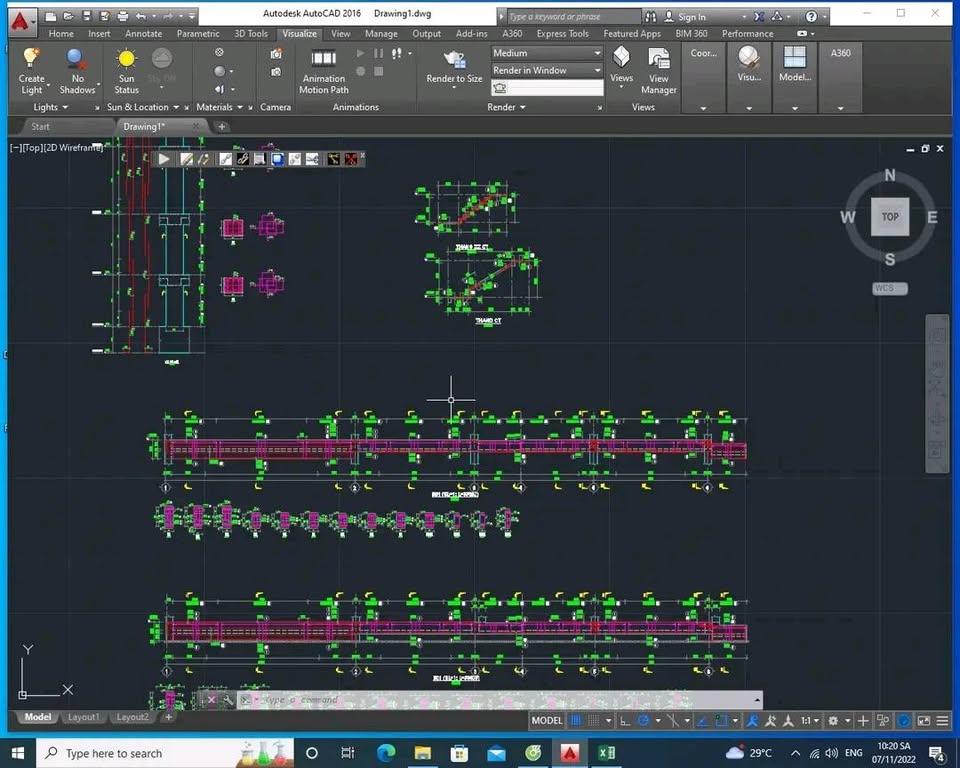Switch to the Annotate ribbon tab

[143, 34]
